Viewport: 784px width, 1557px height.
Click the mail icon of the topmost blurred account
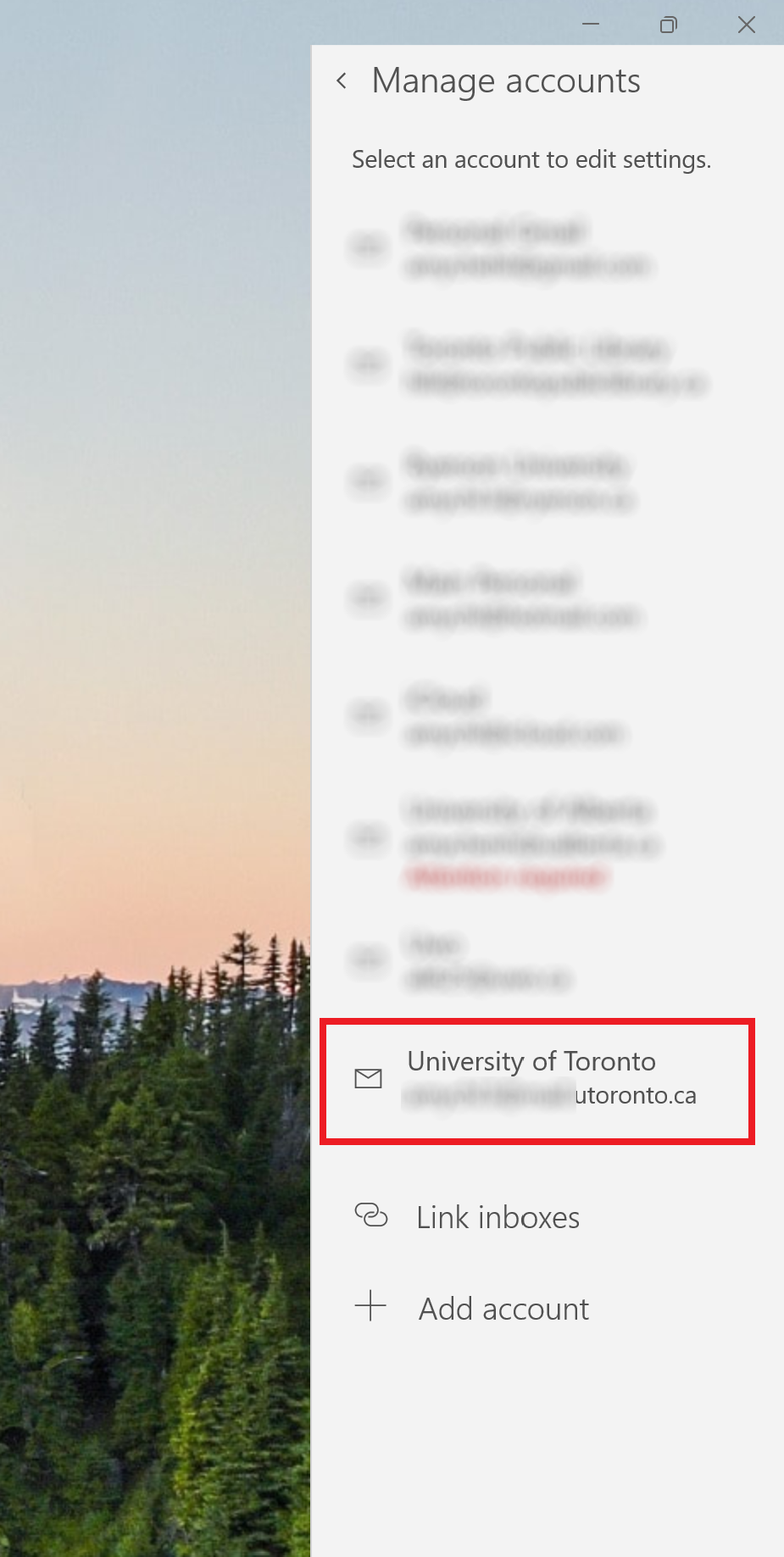pos(368,247)
